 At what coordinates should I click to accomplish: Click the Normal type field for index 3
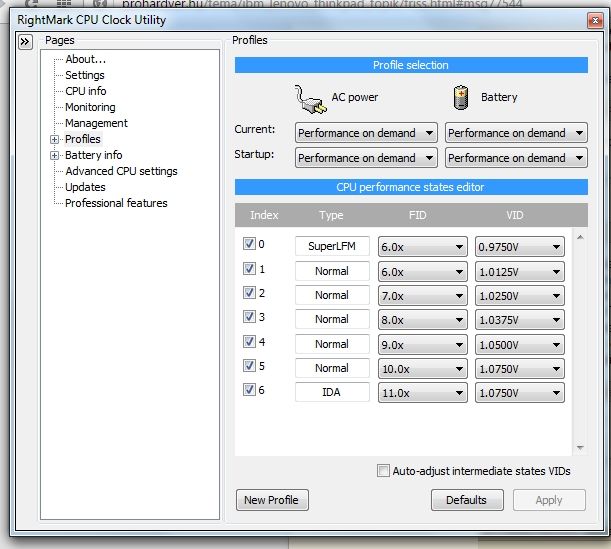pyautogui.click(x=332, y=319)
